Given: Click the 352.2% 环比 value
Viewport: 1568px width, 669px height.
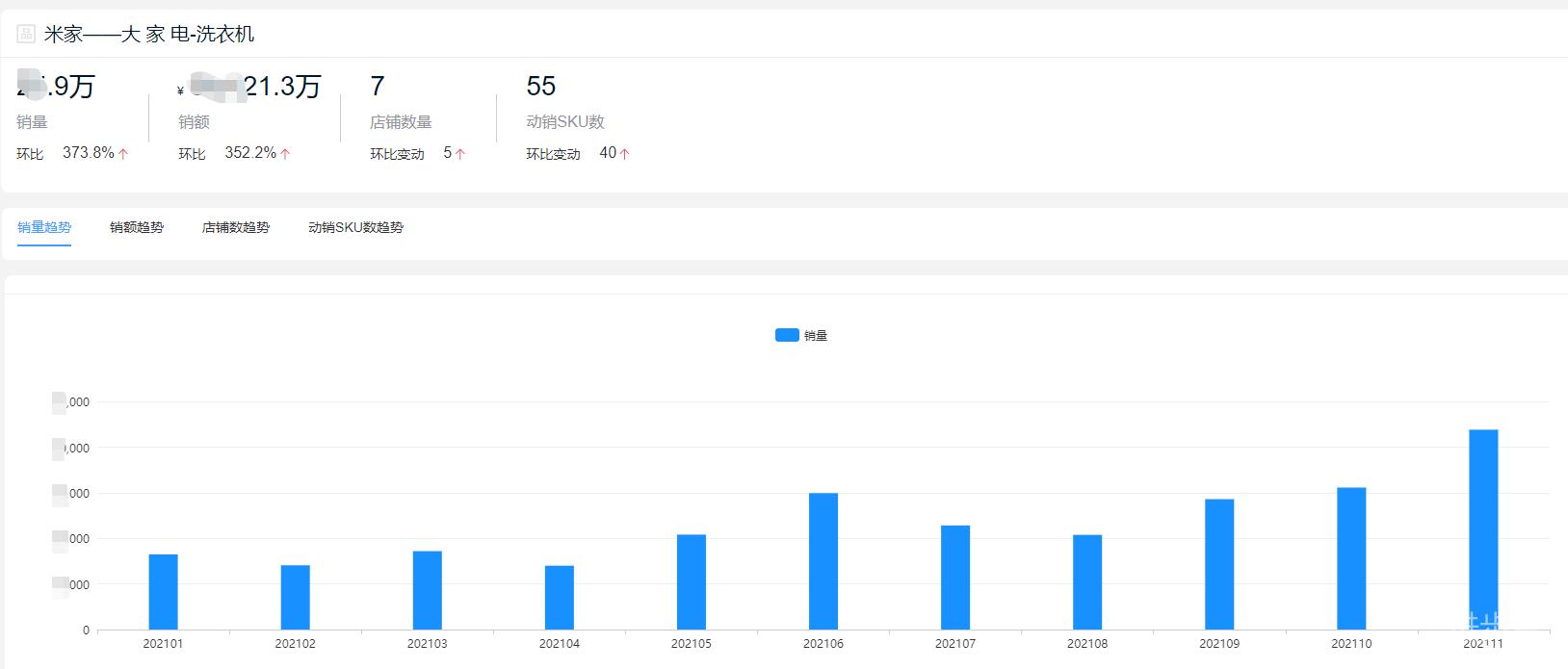Looking at the screenshot, I should click(x=250, y=153).
